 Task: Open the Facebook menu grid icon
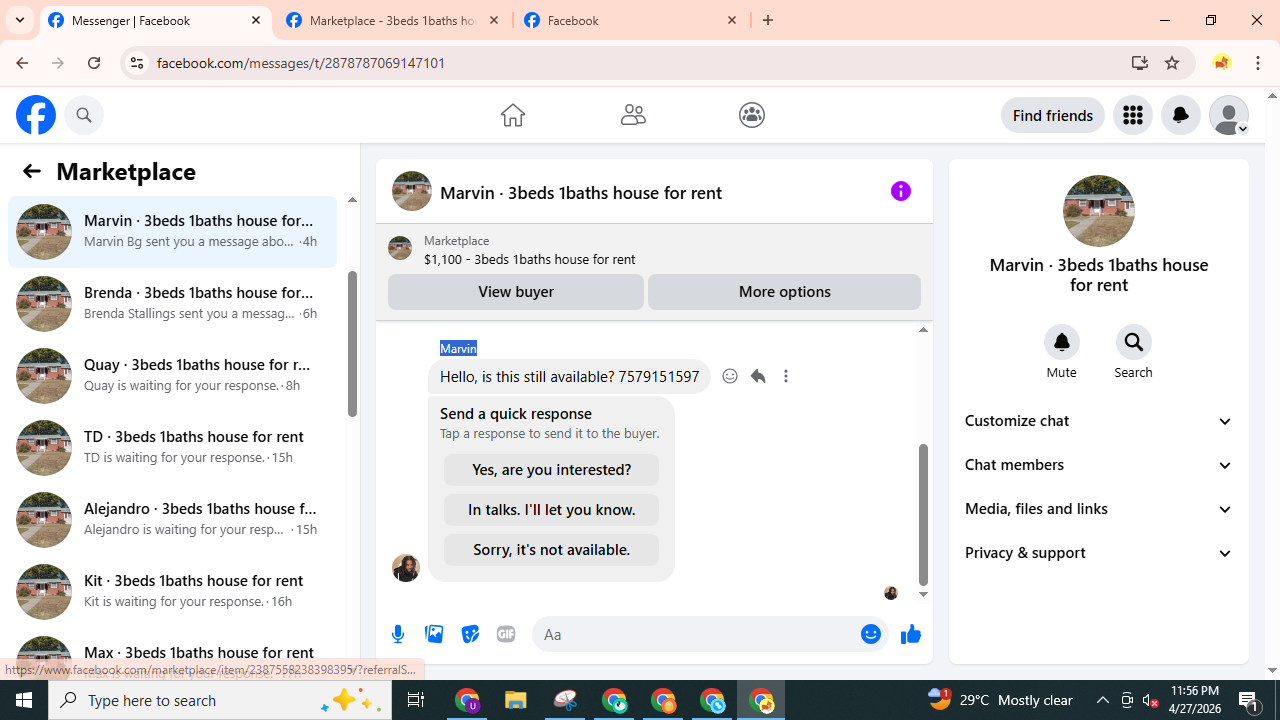click(x=1133, y=115)
